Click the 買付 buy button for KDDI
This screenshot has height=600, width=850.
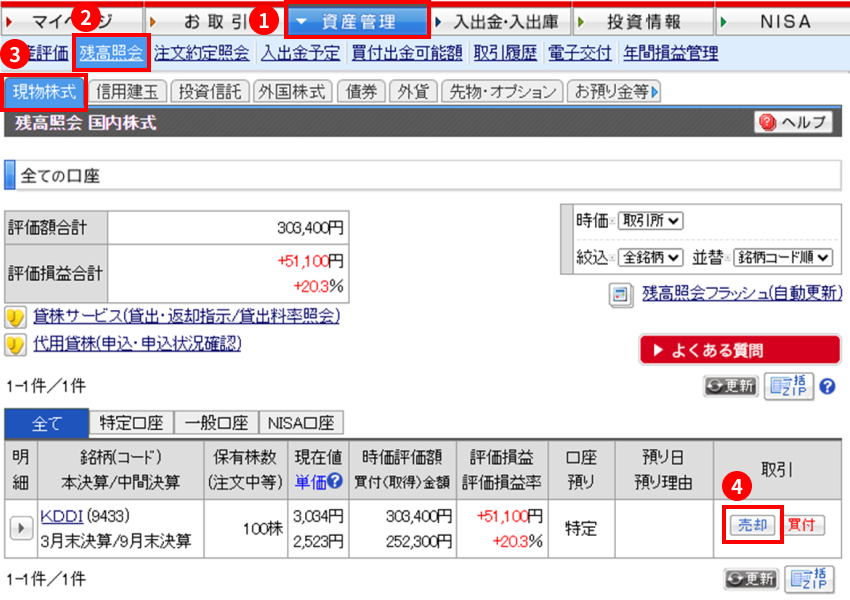pos(804,525)
